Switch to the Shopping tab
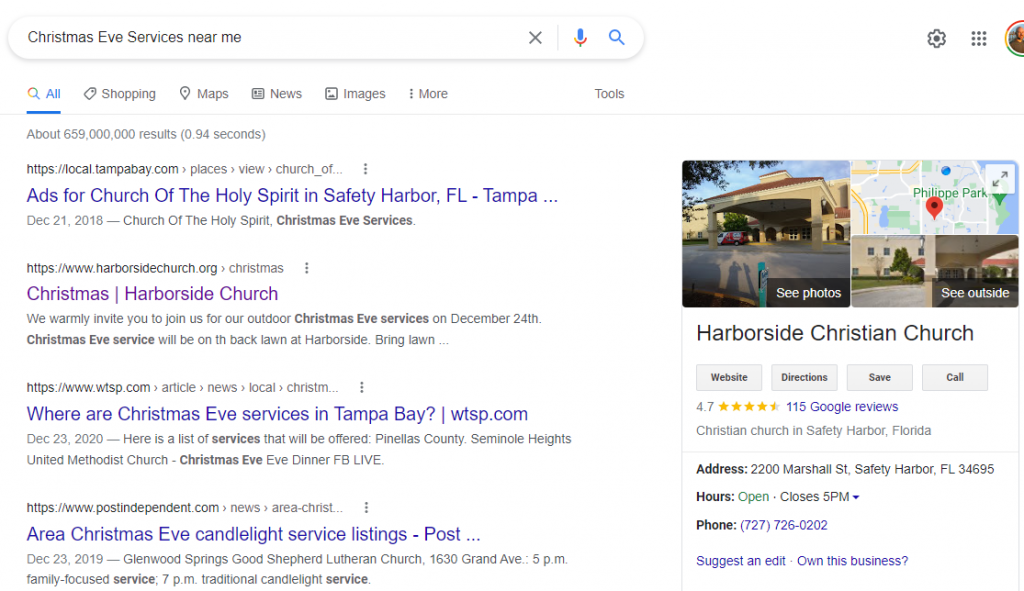1024x591 pixels. pyautogui.click(x=120, y=94)
